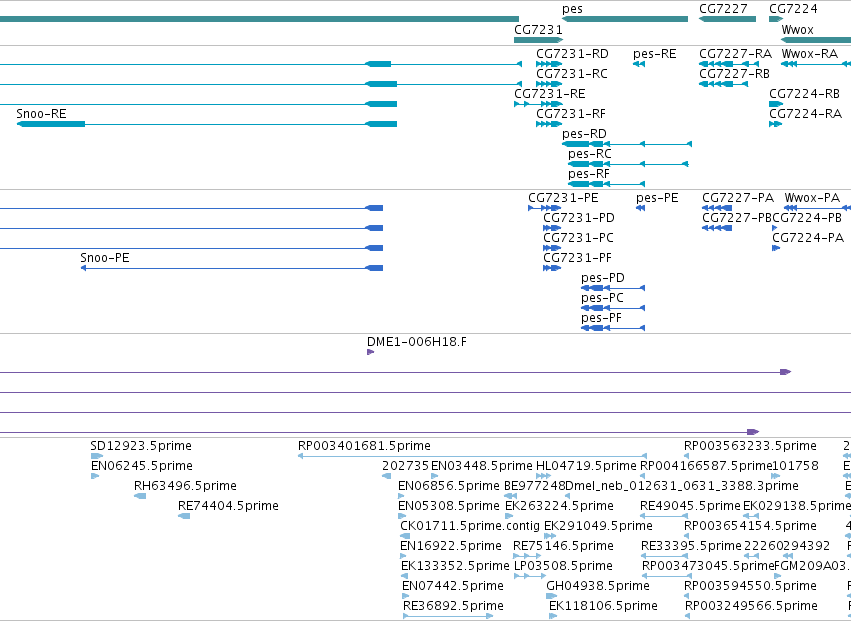Select EST EK118106.5prime

(x=553, y=616)
